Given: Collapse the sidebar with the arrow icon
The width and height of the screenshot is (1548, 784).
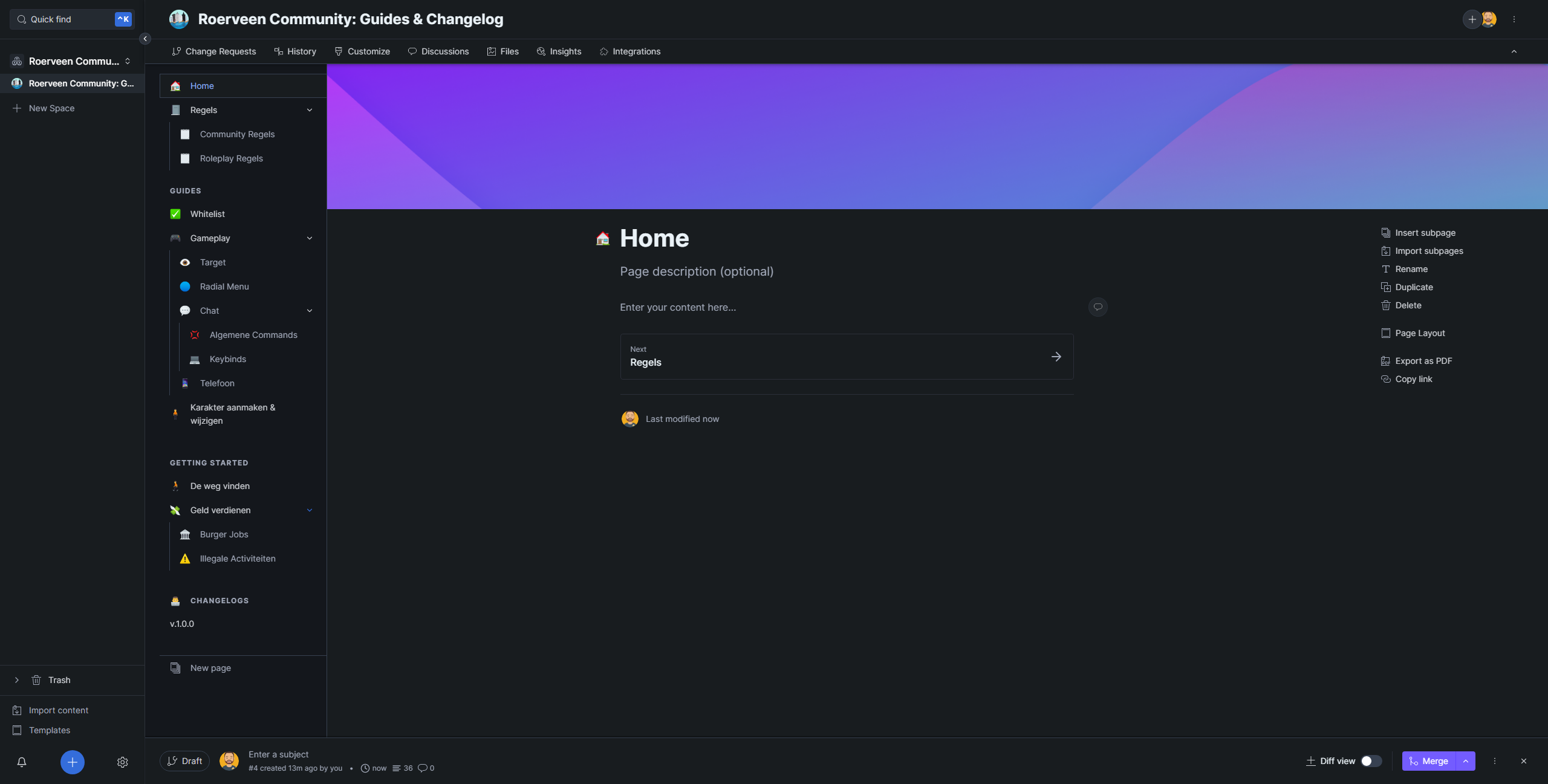Looking at the screenshot, I should (x=145, y=39).
